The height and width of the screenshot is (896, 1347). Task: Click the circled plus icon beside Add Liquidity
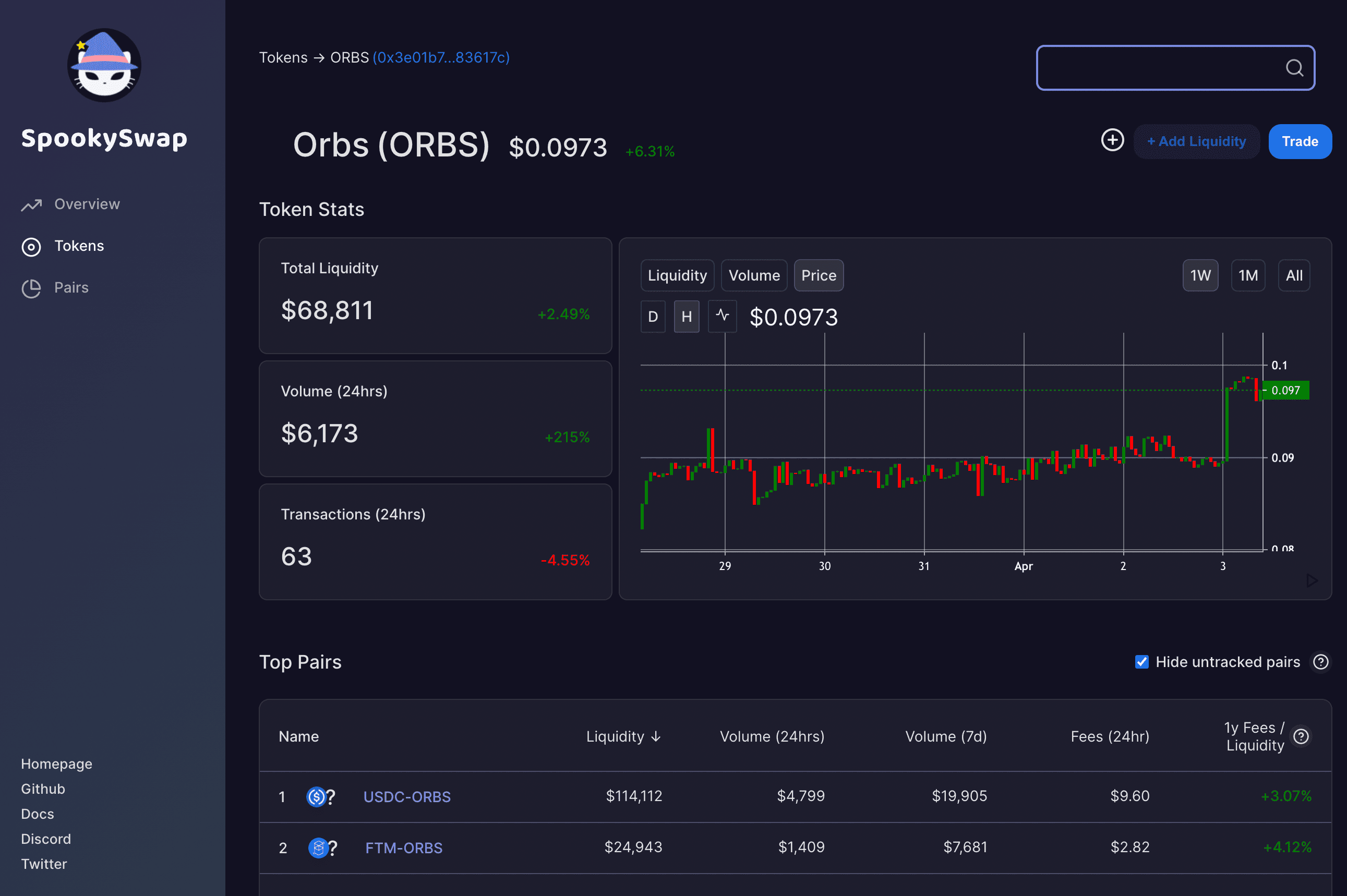click(1112, 140)
